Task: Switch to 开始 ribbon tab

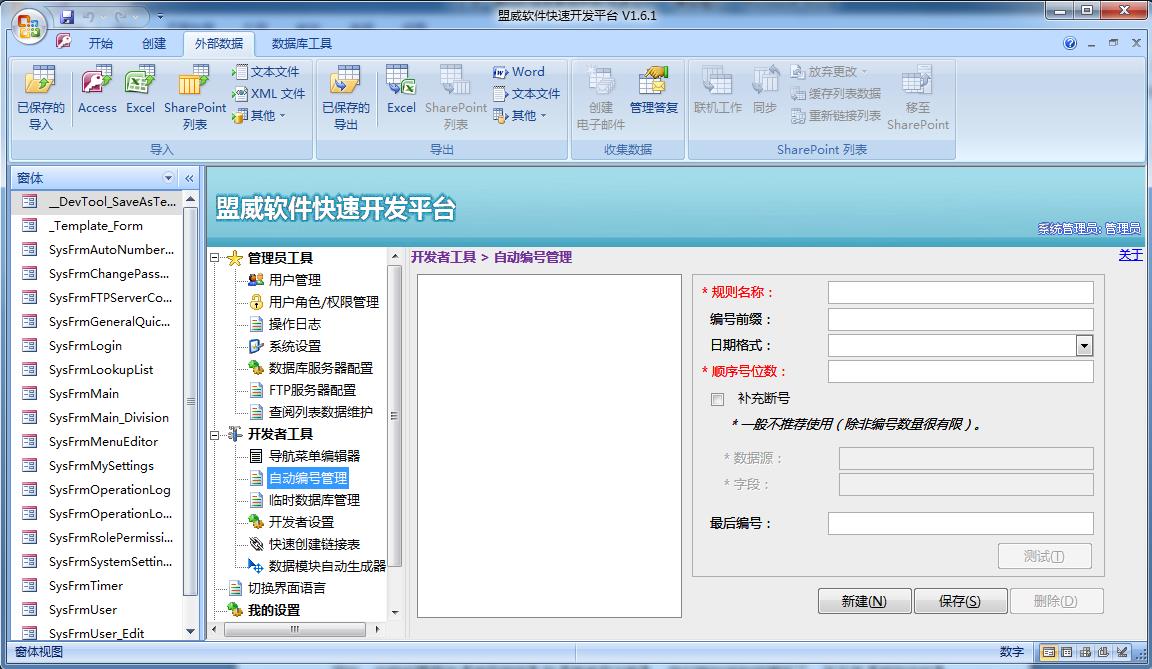Action: (x=101, y=43)
